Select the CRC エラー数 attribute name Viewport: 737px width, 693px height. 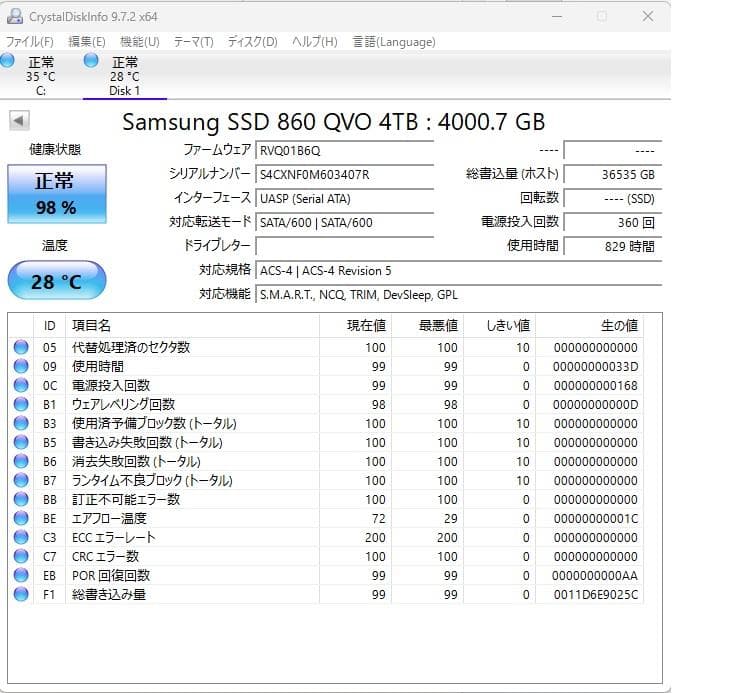pos(105,556)
